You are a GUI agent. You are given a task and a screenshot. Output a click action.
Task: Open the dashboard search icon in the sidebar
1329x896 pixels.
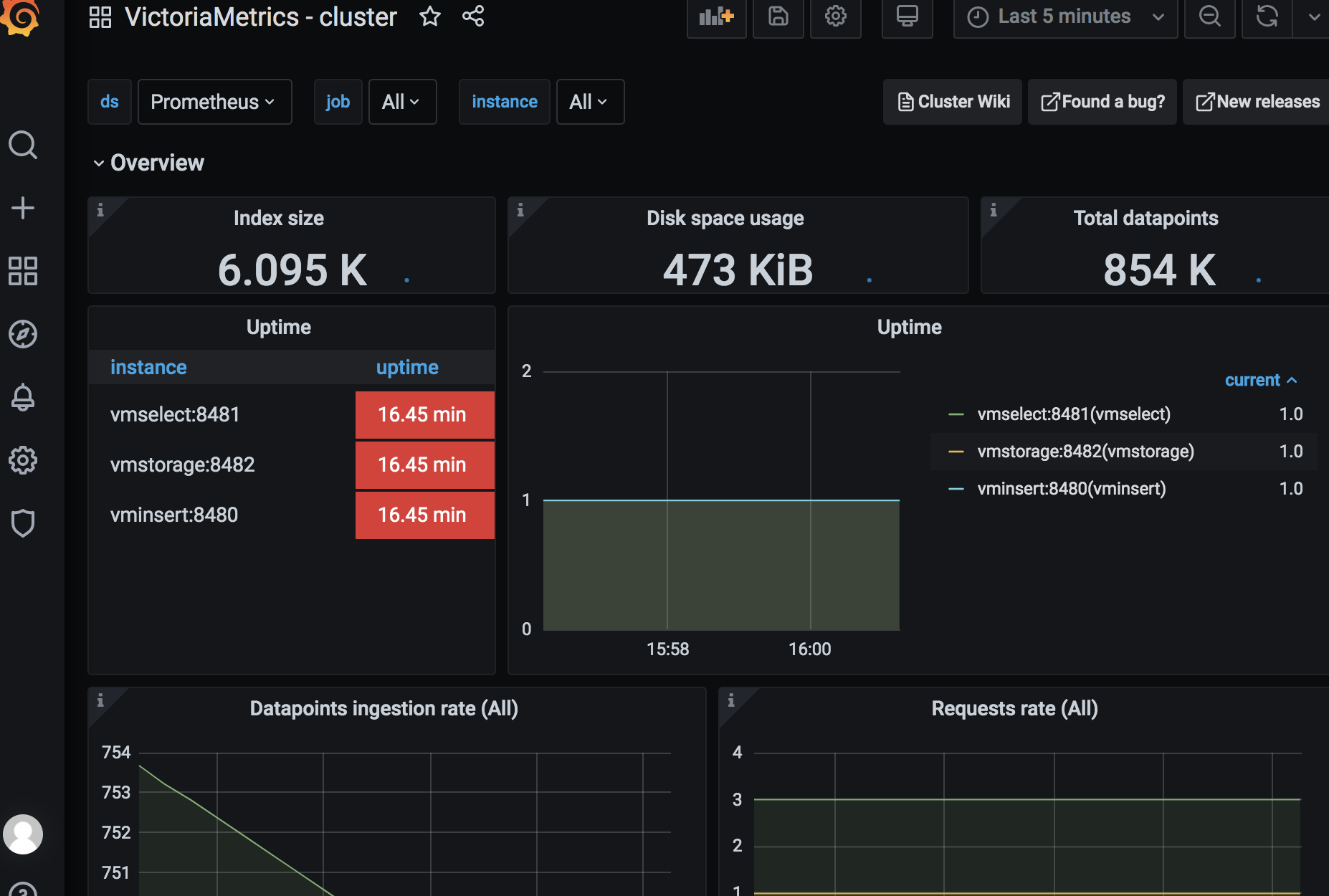tap(23, 145)
